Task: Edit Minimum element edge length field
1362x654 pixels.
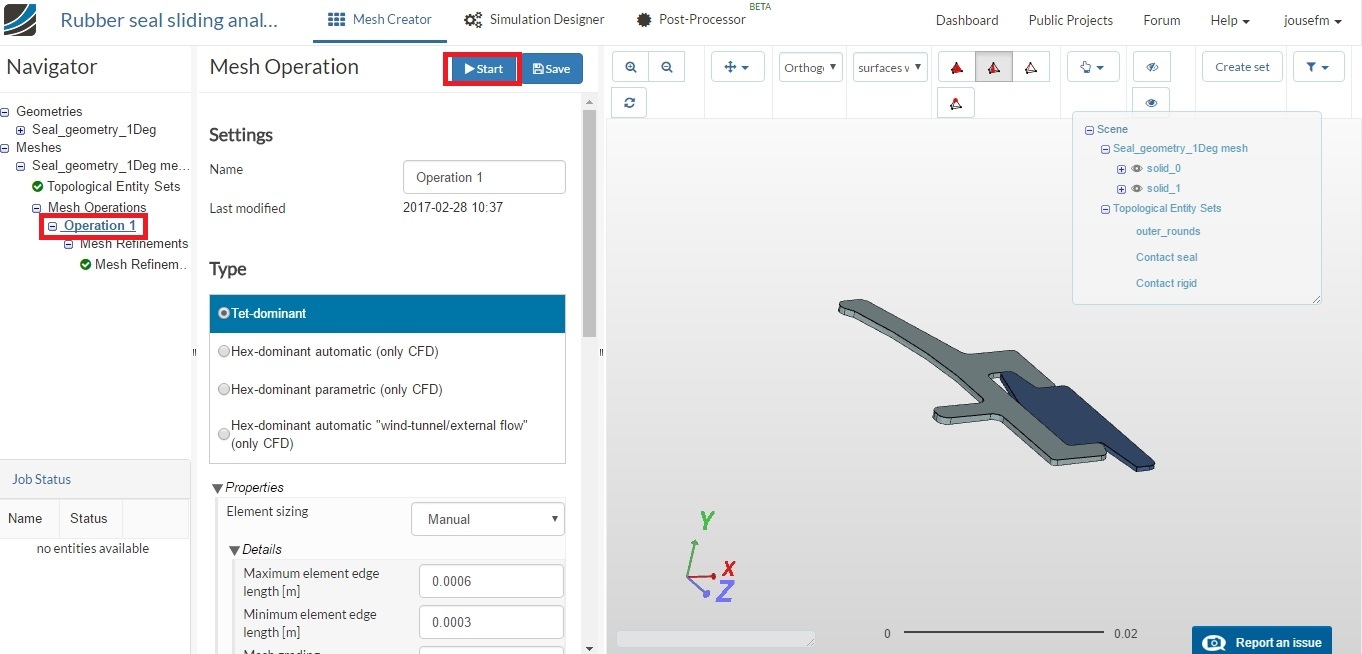Action: click(x=491, y=622)
